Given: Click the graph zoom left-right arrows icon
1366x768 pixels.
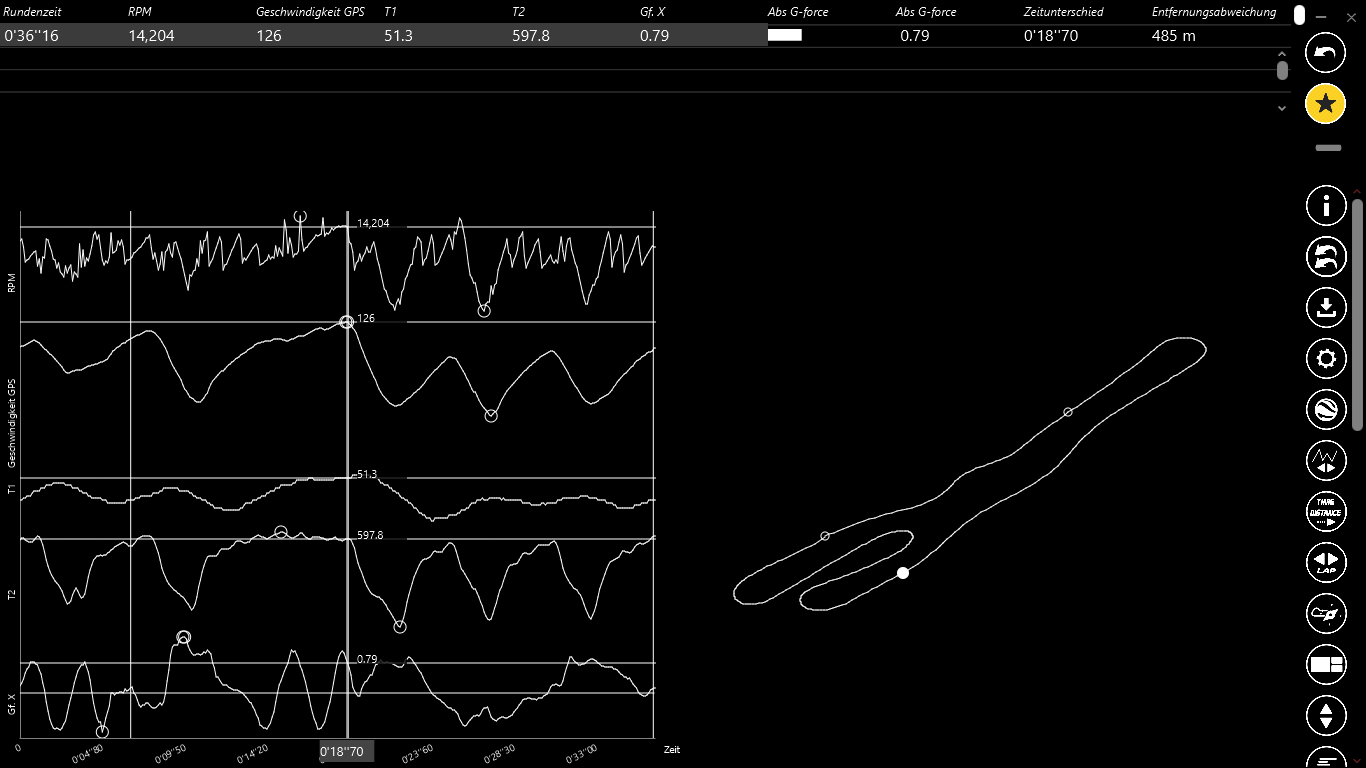Looking at the screenshot, I should pos(1326,460).
